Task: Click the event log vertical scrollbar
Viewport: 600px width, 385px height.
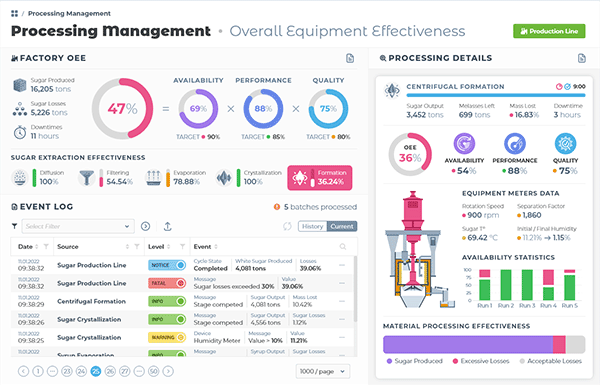Action: (355, 289)
